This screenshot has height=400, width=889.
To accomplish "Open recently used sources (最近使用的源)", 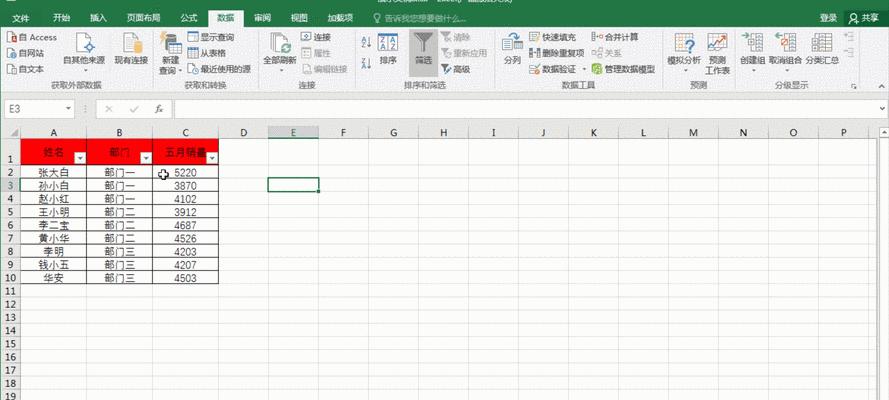I will point(219,69).
